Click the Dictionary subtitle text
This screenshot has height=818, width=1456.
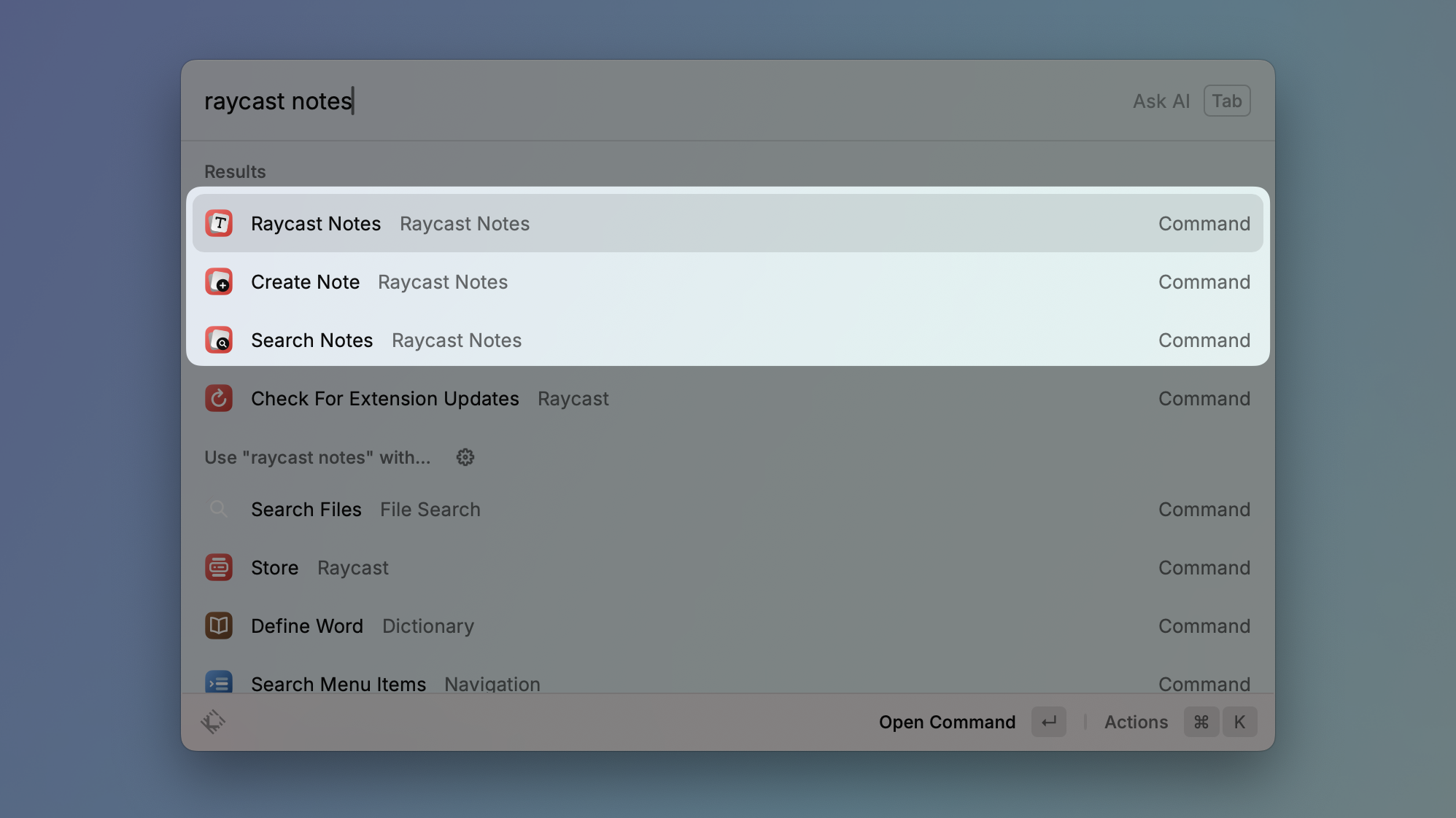(428, 626)
